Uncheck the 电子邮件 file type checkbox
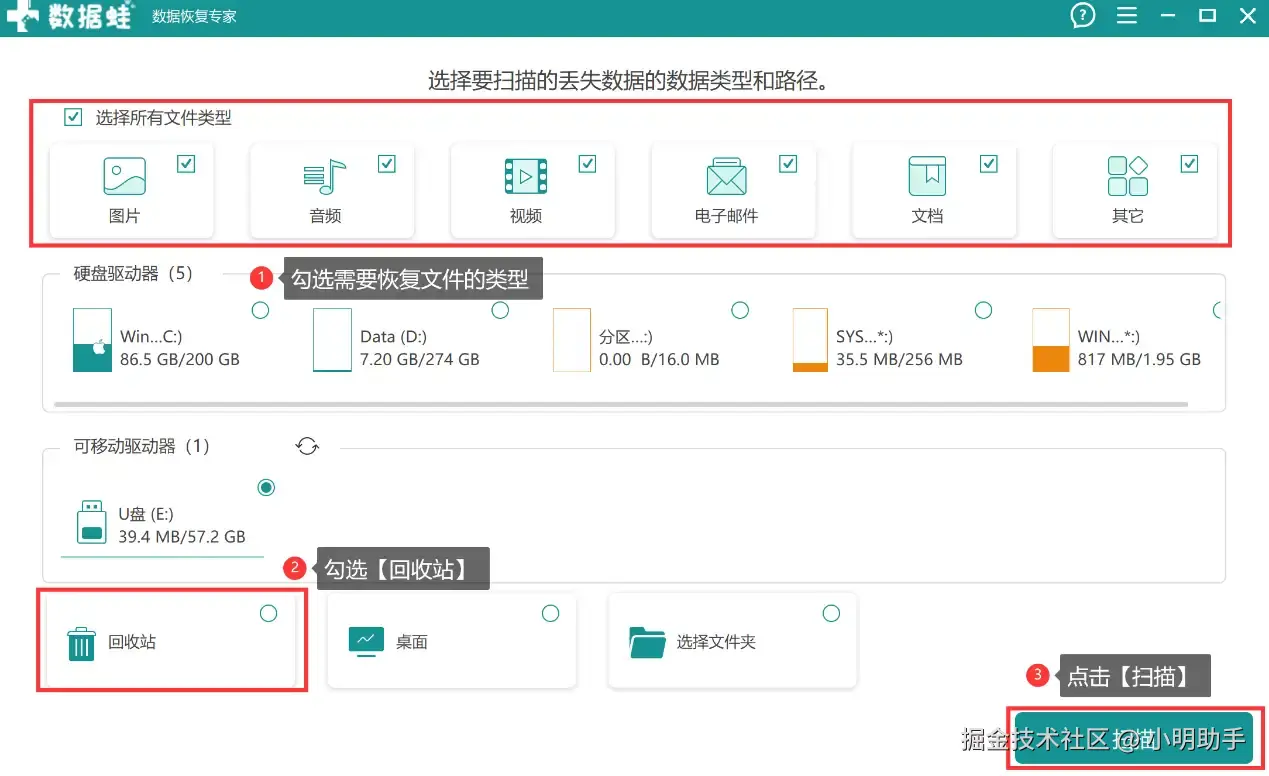Image resolution: width=1269 pixels, height=776 pixels. pyautogui.click(x=788, y=164)
